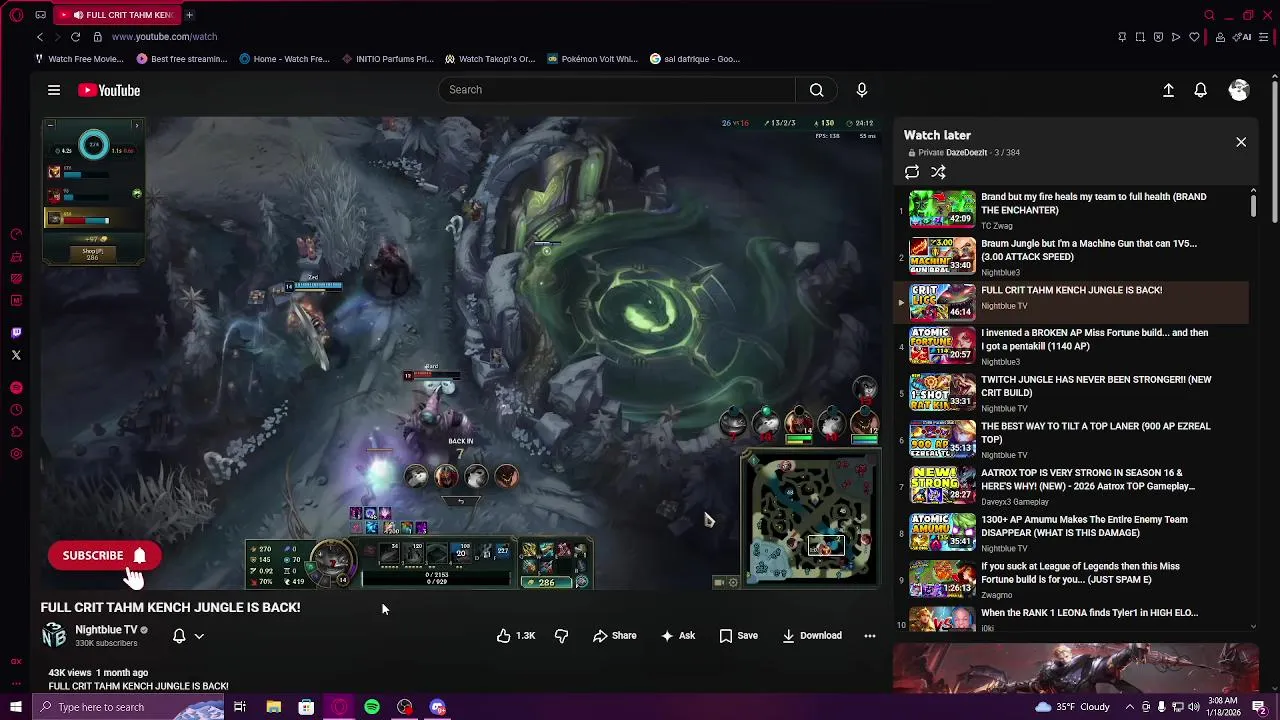The image size is (1280, 720).
Task: Focus the YouTube Search field
Action: tap(617, 90)
